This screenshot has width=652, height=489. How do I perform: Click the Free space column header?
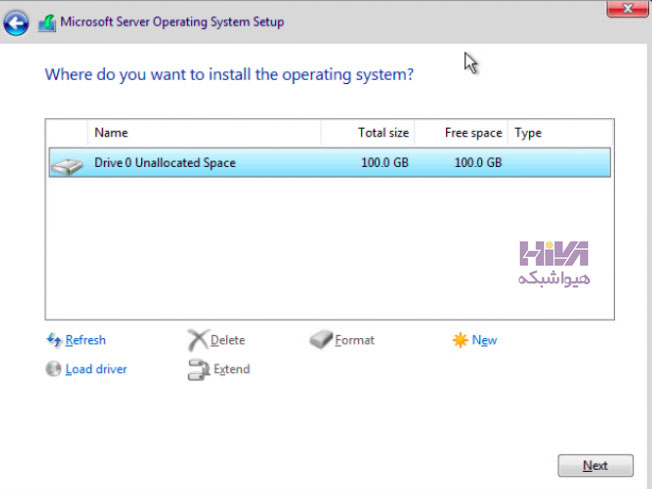coord(461,133)
